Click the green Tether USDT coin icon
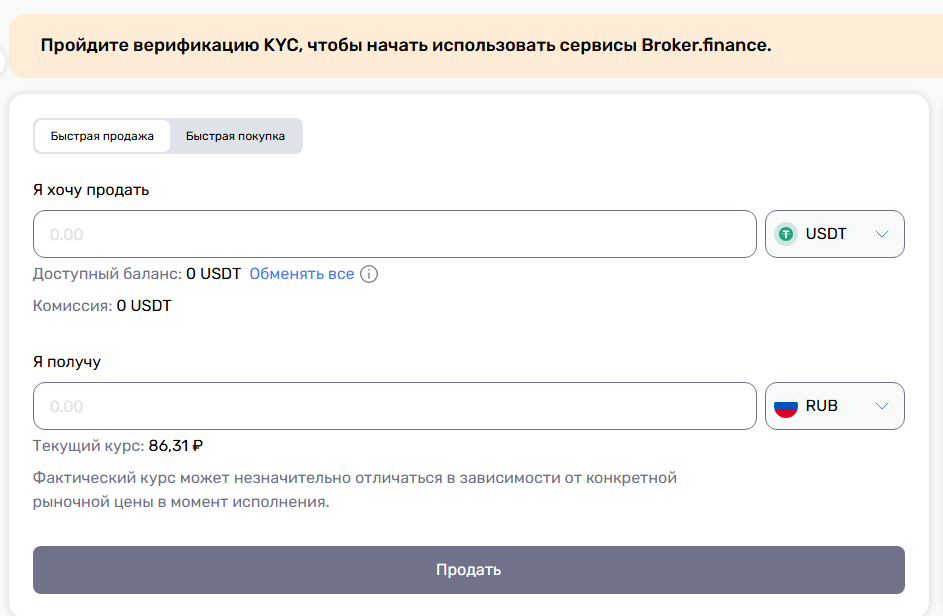943x616 pixels. click(x=785, y=234)
